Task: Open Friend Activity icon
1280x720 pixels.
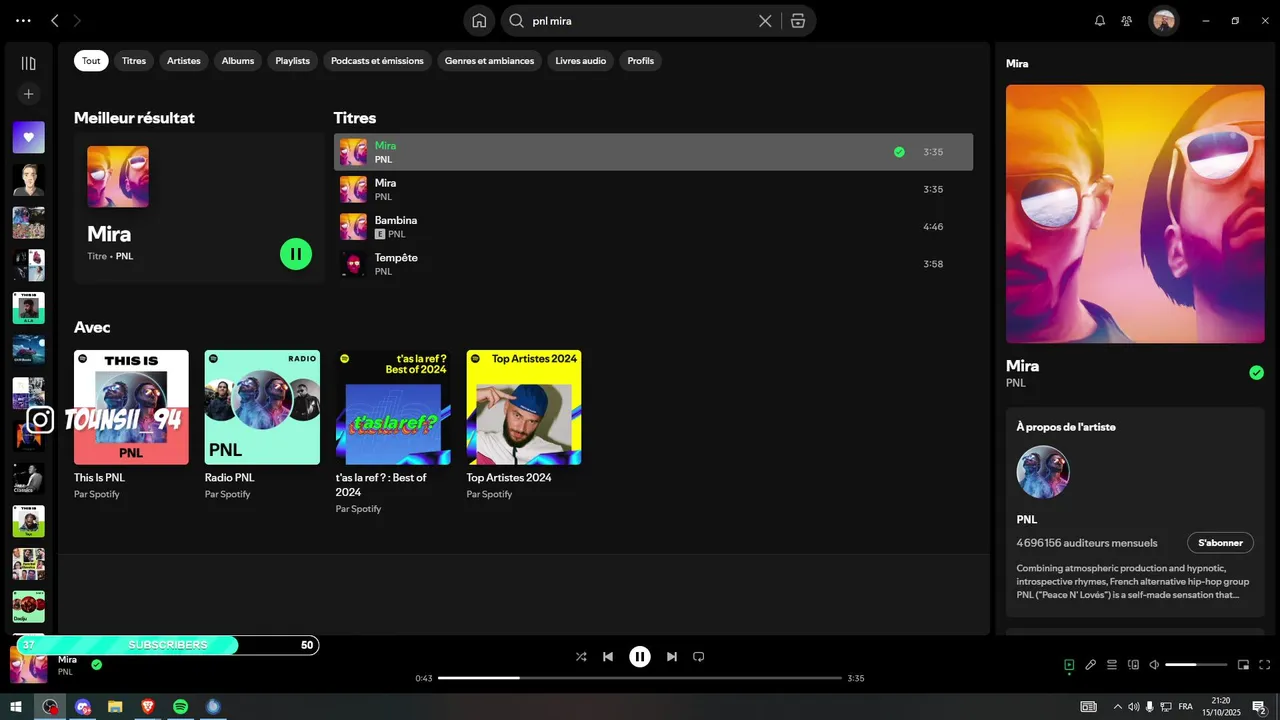Action: tap(1127, 20)
